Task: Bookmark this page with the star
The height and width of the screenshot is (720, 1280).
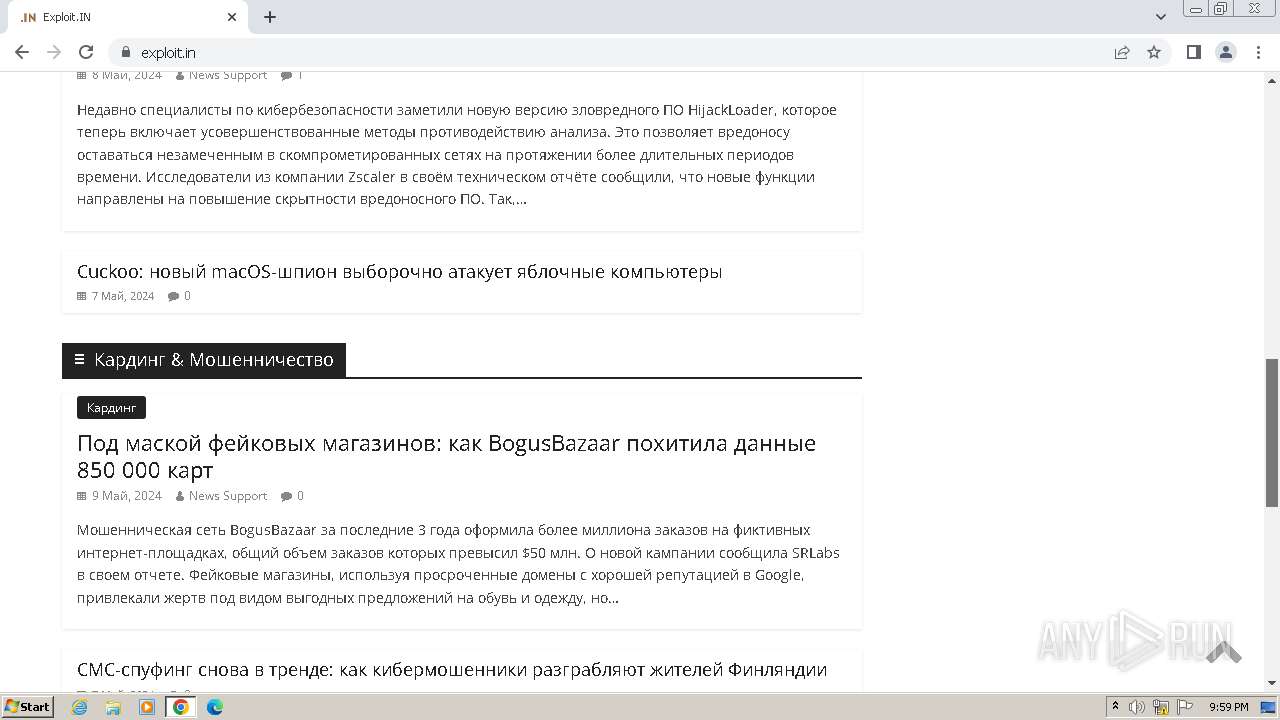Action: point(1154,52)
